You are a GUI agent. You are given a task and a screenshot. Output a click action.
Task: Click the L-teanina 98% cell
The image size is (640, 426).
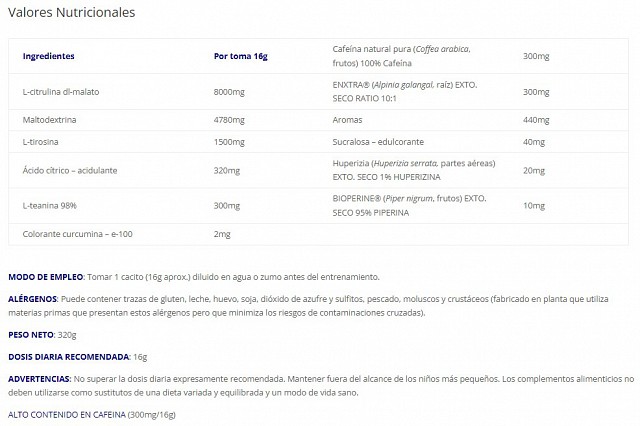pos(50,206)
